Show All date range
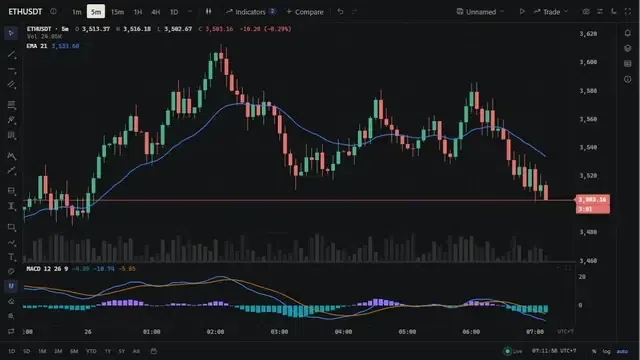 136,351
